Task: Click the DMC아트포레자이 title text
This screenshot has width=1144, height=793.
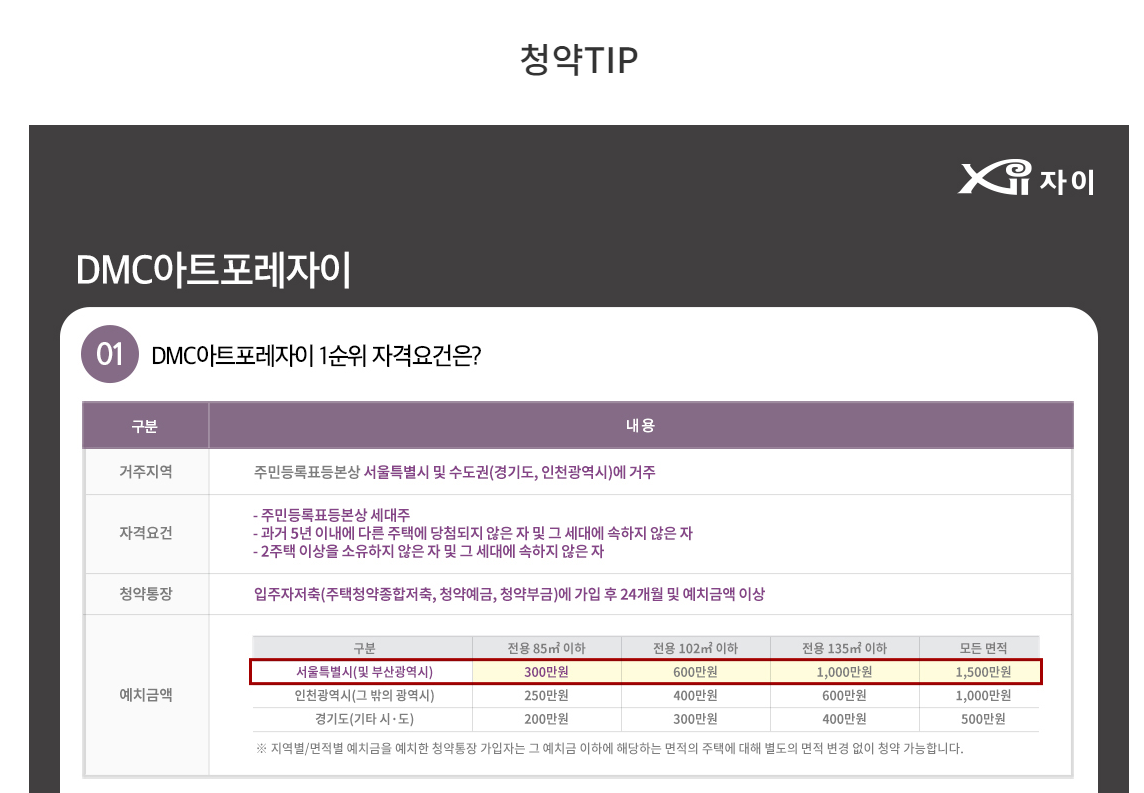Action: click(x=214, y=270)
